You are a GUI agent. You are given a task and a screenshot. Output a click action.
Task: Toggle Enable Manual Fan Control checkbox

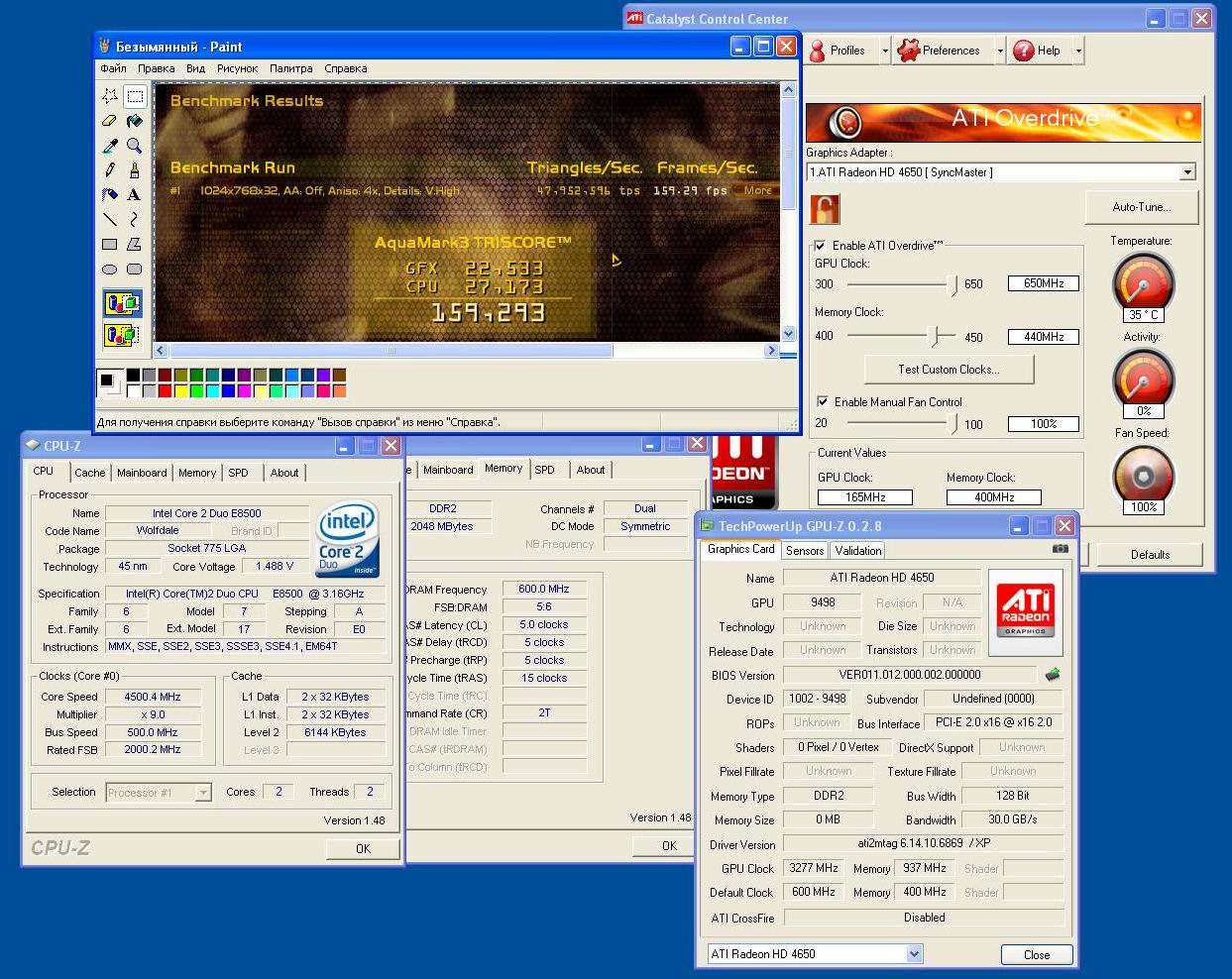[822, 402]
